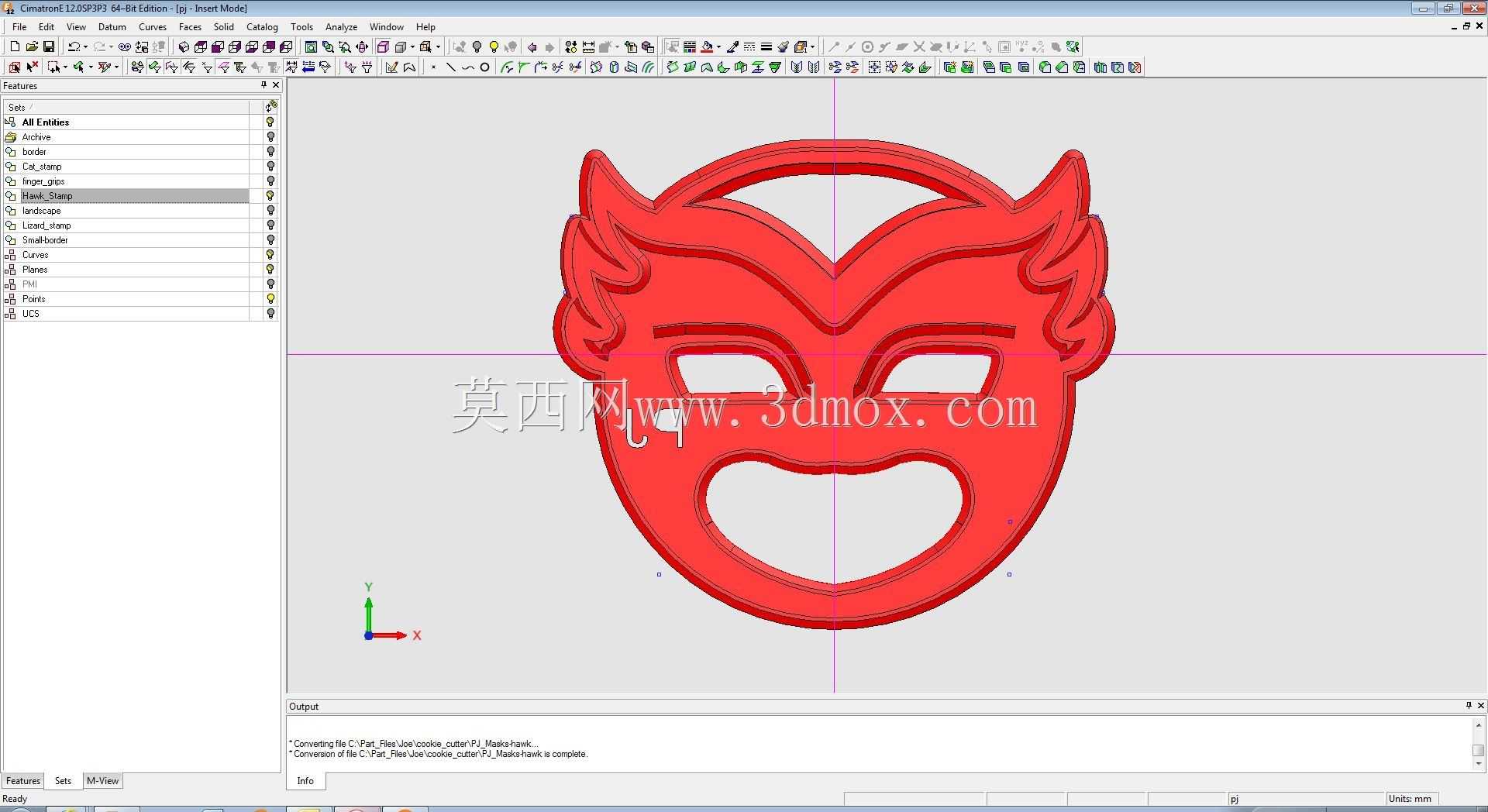The image size is (1488, 812).
Task: Select the circle drawing tool
Action: [484, 67]
